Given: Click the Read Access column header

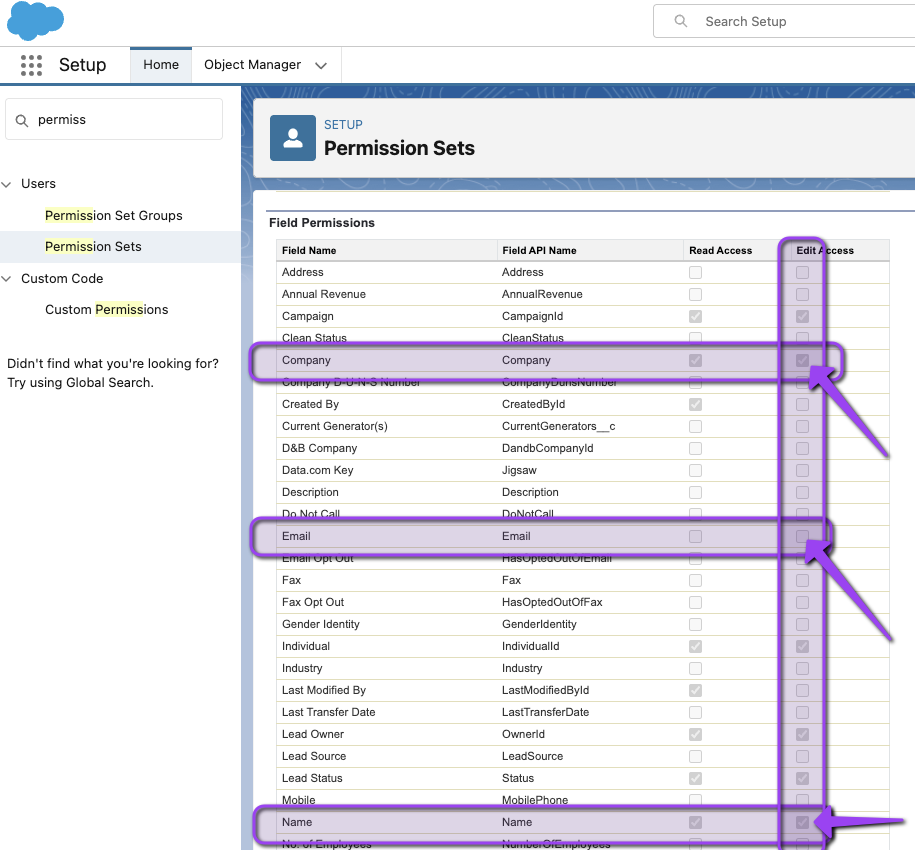Looking at the screenshot, I should [x=720, y=250].
